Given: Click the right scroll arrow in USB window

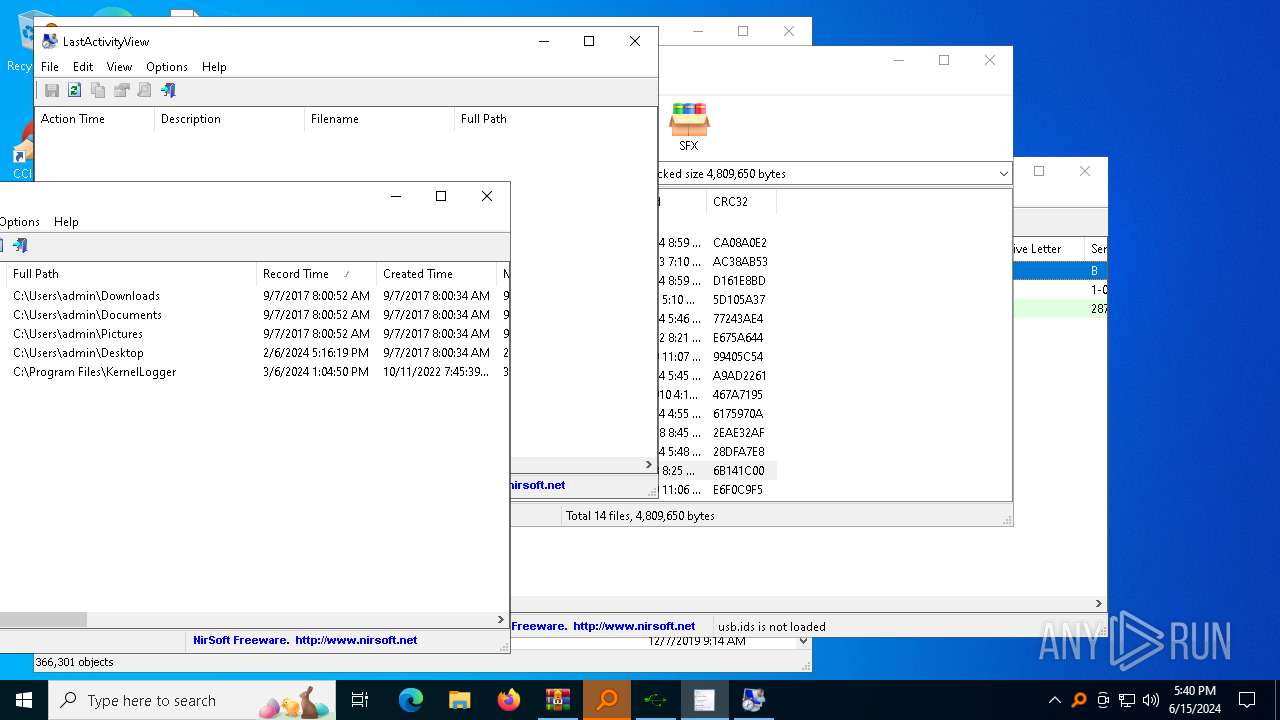Looking at the screenshot, I should [1099, 604].
